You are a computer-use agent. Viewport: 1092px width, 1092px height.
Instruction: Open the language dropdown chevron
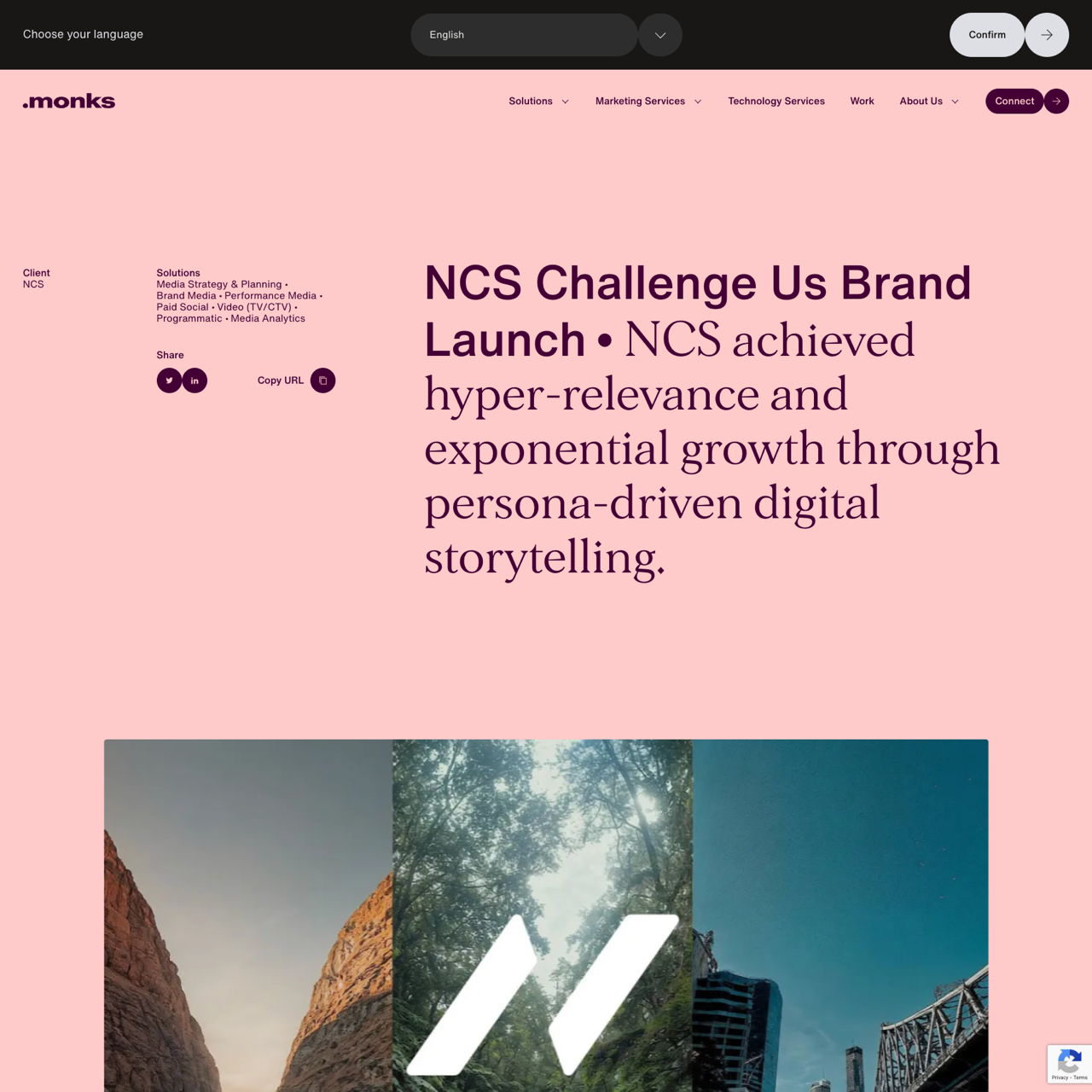coord(660,35)
